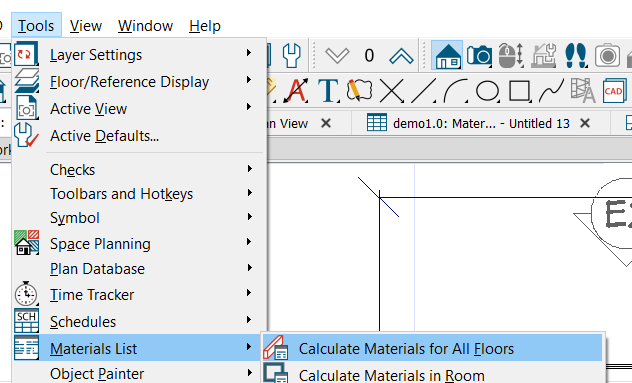Open the View menu
This screenshot has width=632, height=383.
point(85,26)
